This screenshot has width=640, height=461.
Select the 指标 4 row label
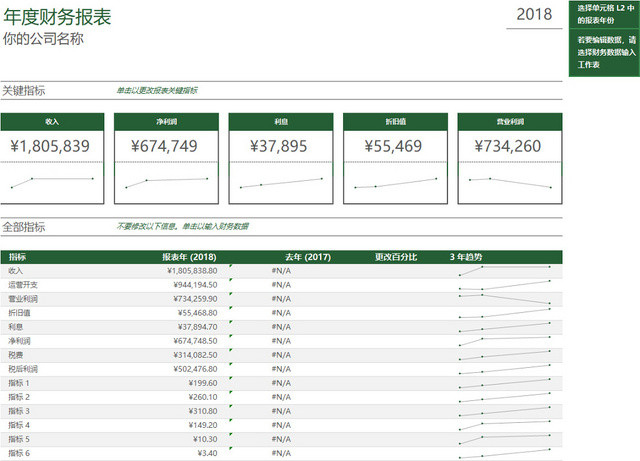[19, 425]
